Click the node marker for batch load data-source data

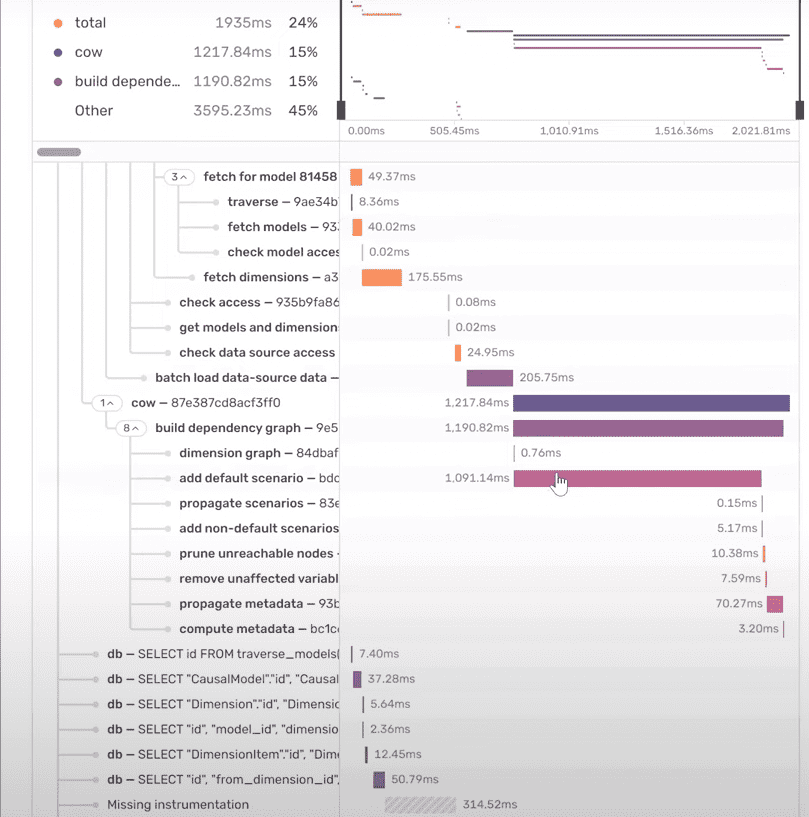coord(143,378)
